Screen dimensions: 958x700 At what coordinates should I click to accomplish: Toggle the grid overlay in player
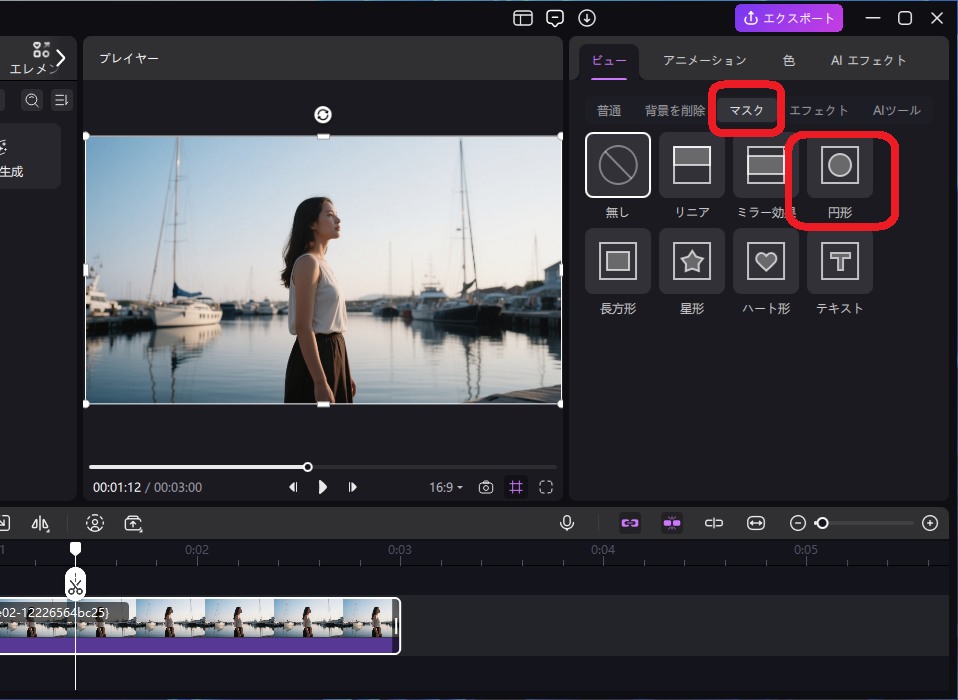[x=516, y=487]
